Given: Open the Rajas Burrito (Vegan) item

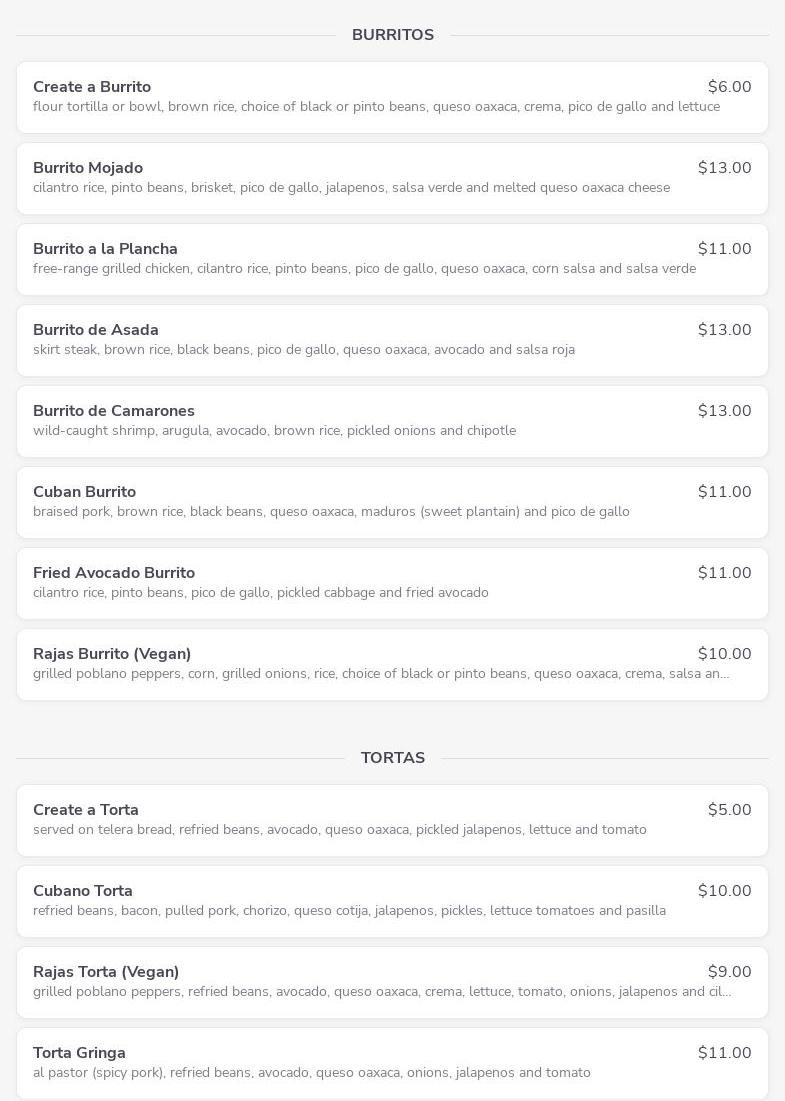Looking at the screenshot, I should [x=112, y=654].
